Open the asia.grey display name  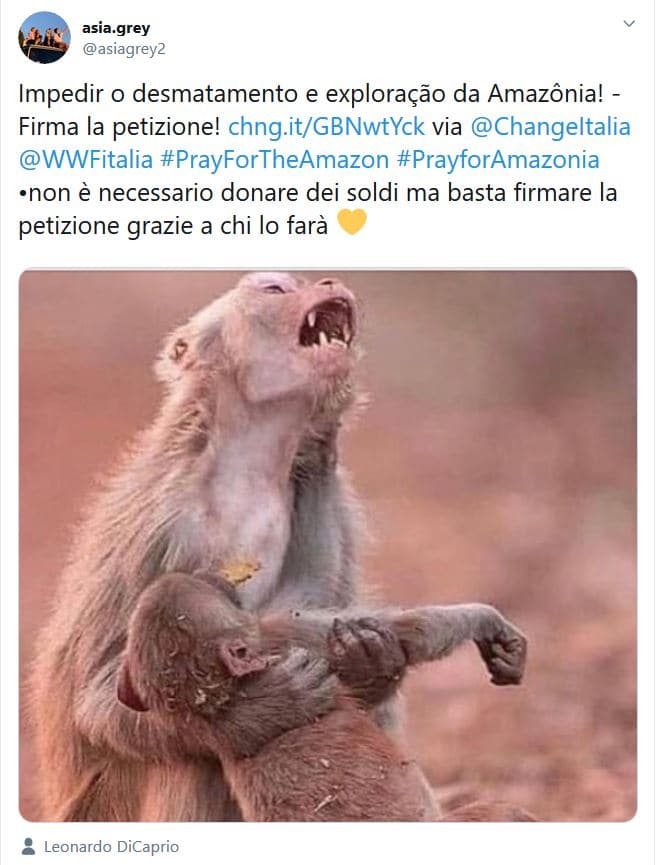point(116,28)
